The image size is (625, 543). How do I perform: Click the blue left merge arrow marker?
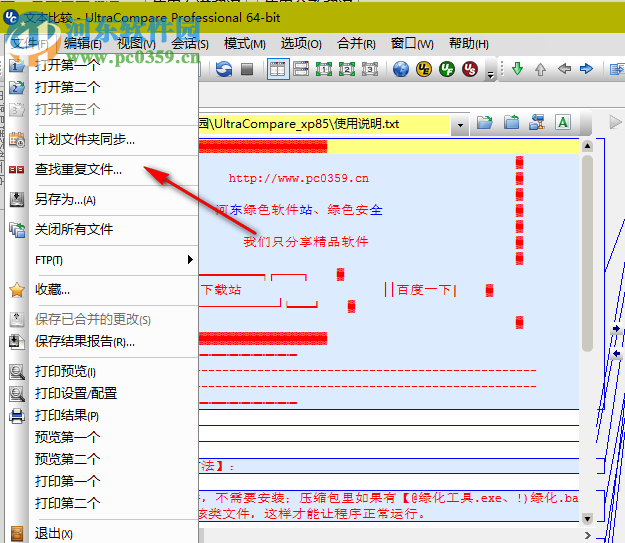(x=616, y=354)
